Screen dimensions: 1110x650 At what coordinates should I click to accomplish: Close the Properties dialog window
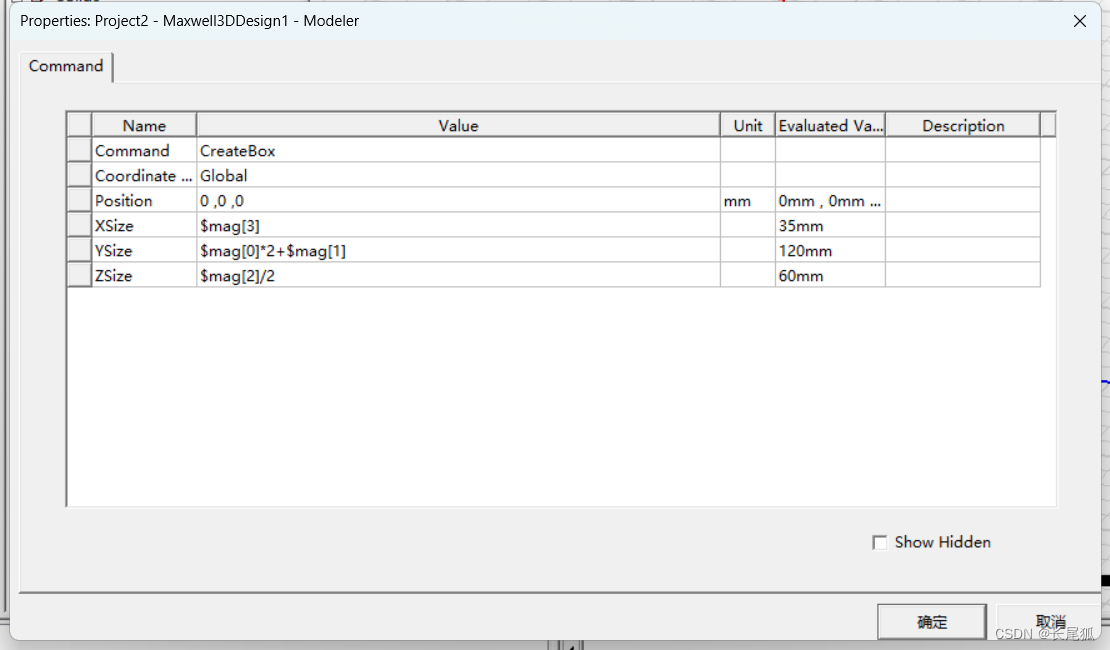(1080, 21)
